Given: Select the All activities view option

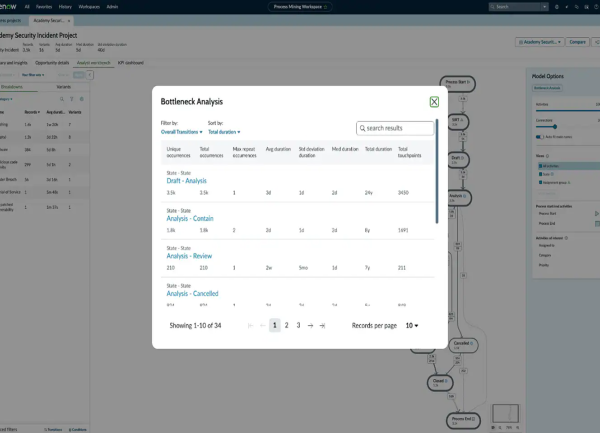Looking at the screenshot, I should click(x=569, y=166).
